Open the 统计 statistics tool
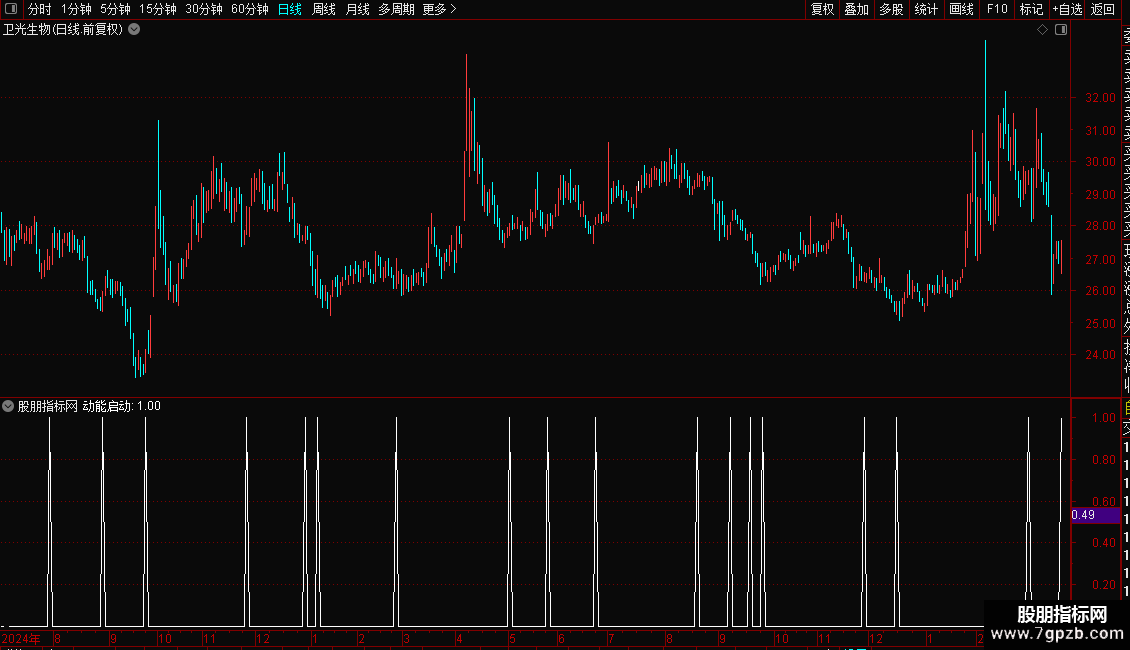This screenshot has width=1130, height=650. (926, 9)
